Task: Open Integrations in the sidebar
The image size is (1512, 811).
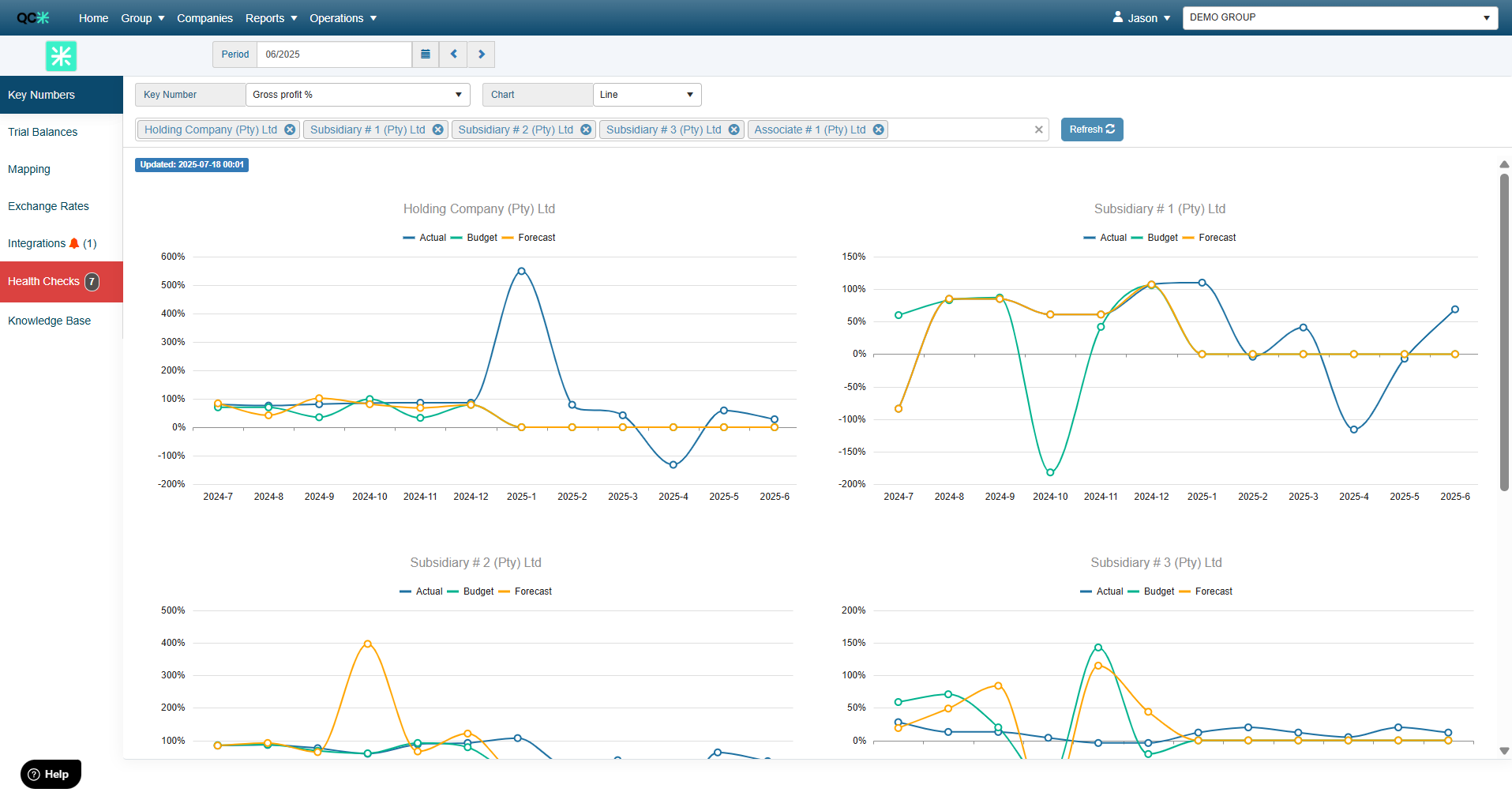Action: tap(62, 243)
